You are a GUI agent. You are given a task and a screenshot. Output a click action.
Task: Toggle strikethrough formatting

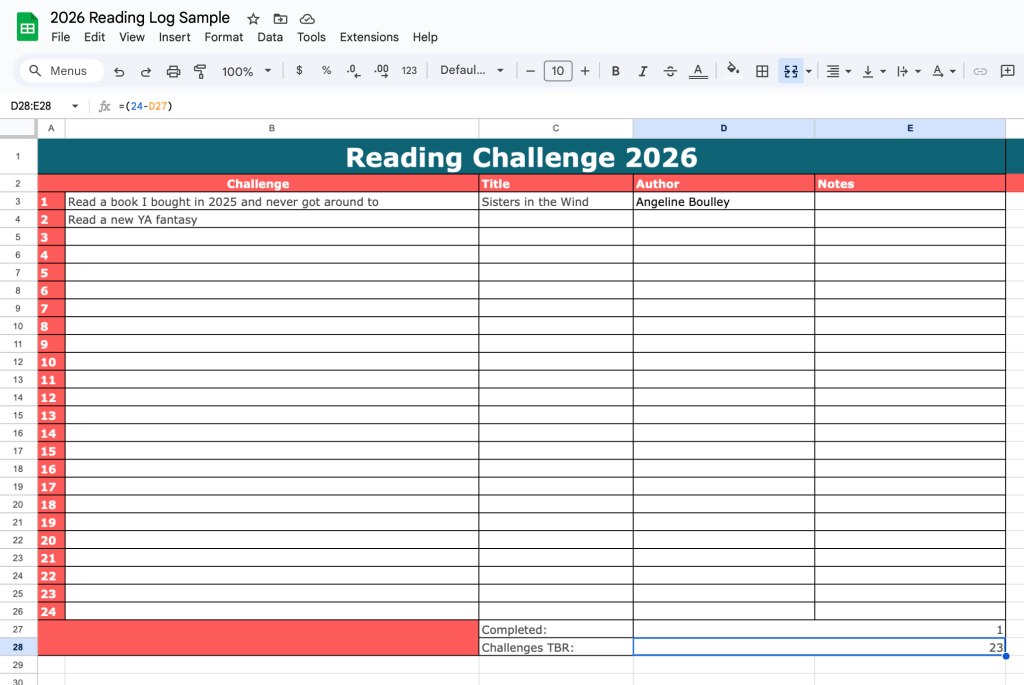[x=670, y=71]
